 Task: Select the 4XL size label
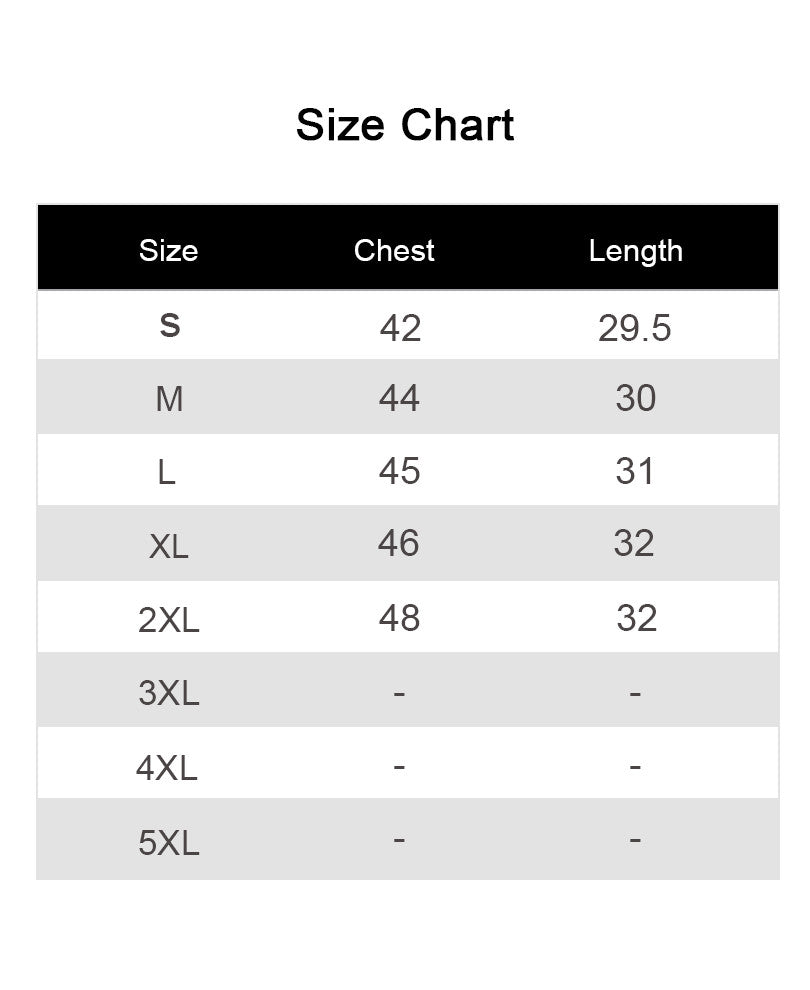(x=167, y=768)
